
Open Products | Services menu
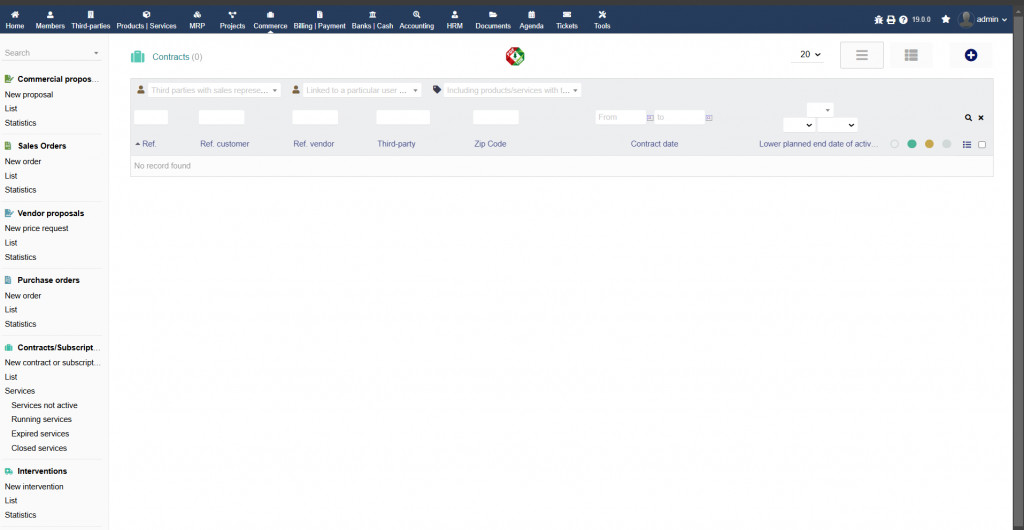pyautogui.click(x=146, y=19)
